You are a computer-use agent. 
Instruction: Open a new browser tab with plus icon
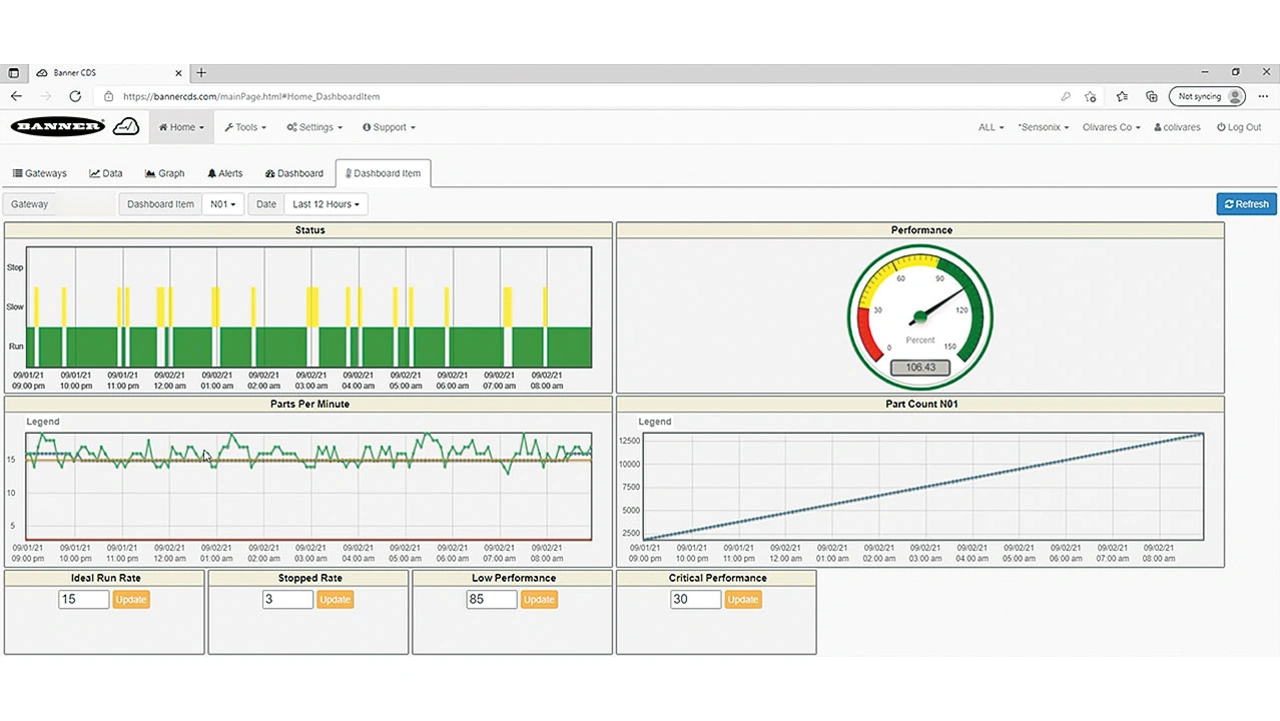pyautogui.click(x=201, y=73)
